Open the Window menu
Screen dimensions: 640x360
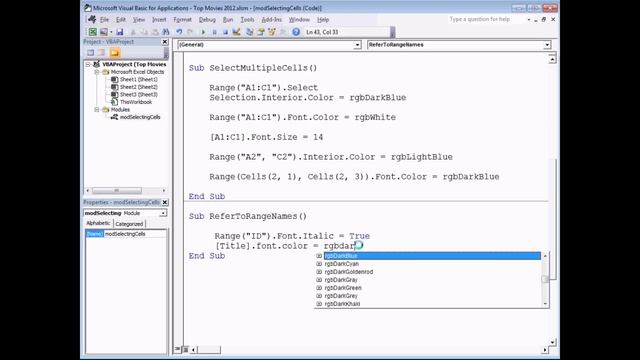(299, 20)
